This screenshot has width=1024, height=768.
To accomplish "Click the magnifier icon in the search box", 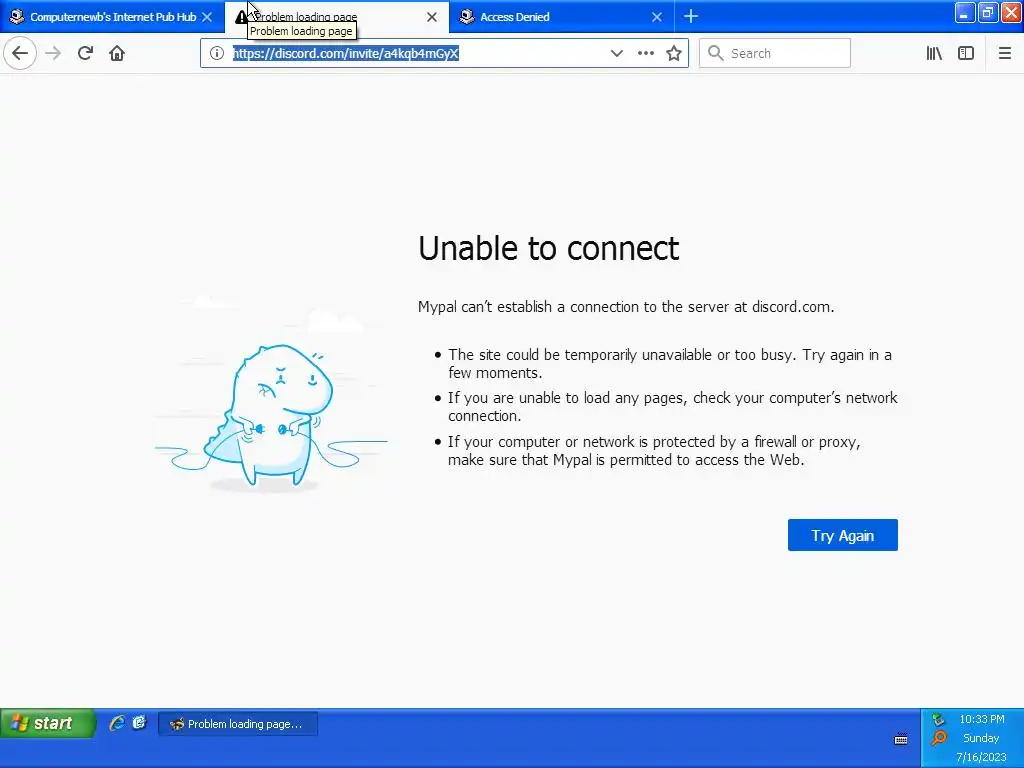I will (716, 53).
